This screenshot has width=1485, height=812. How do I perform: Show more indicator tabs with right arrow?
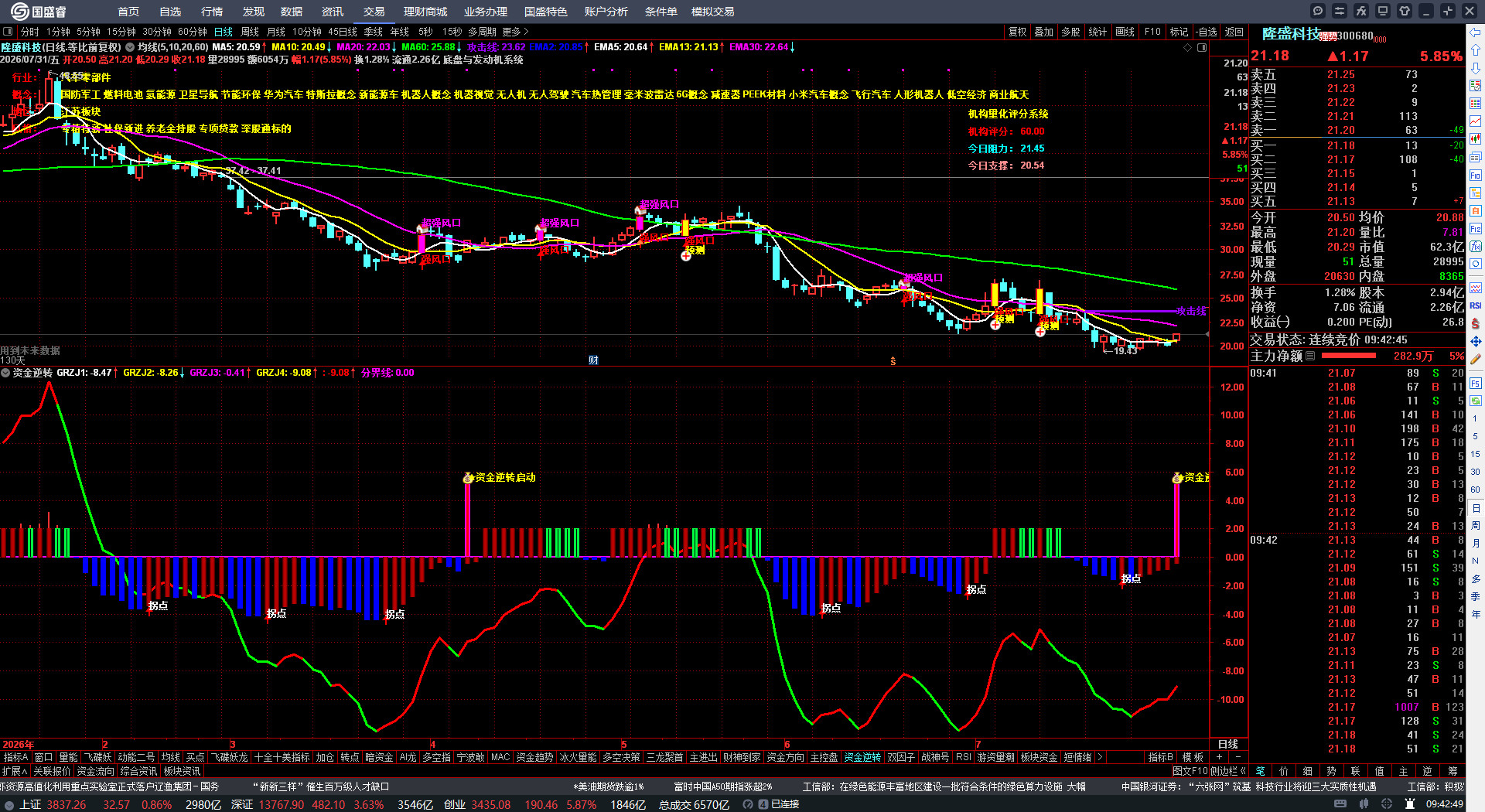pyautogui.click(x=1099, y=757)
